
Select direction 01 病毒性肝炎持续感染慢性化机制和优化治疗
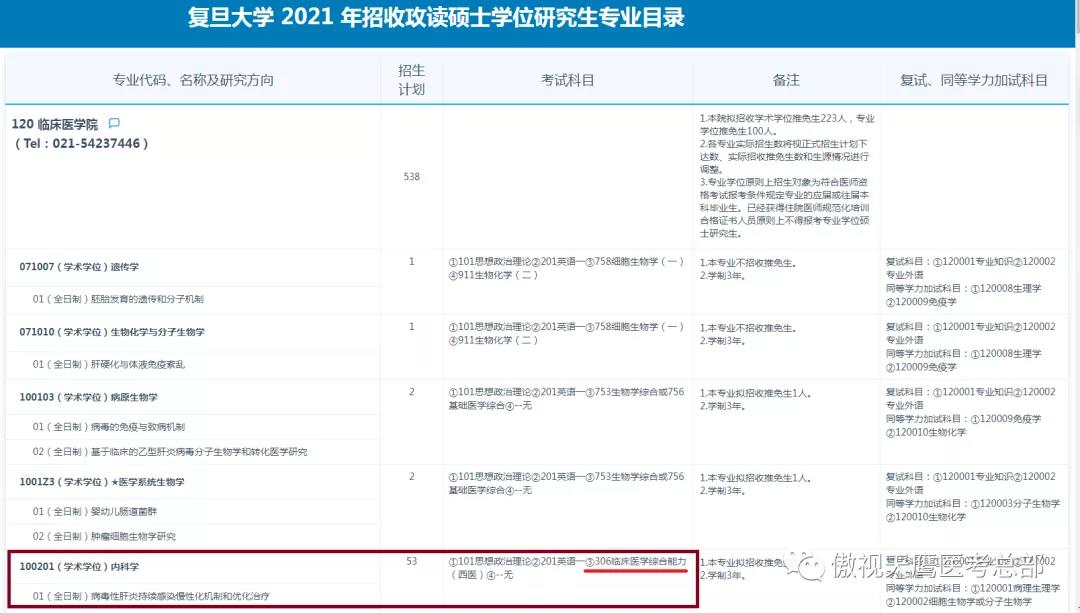tap(151, 596)
